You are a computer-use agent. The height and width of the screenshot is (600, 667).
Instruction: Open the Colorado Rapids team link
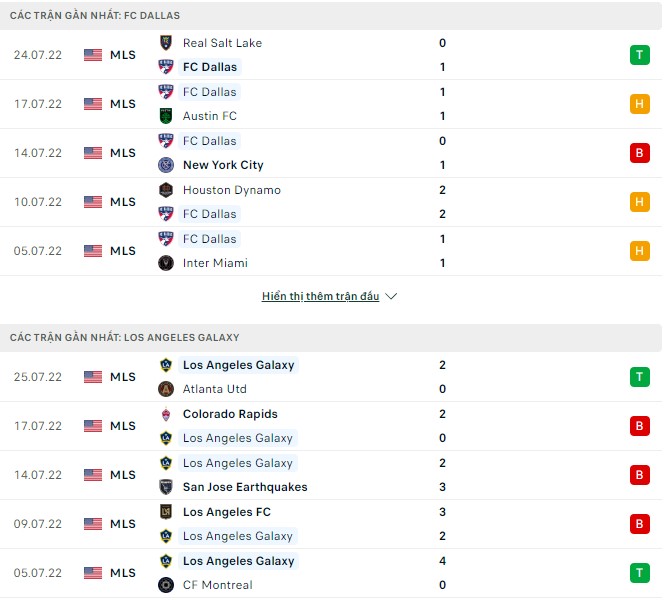pyautogui.click(x=230, y=414)
